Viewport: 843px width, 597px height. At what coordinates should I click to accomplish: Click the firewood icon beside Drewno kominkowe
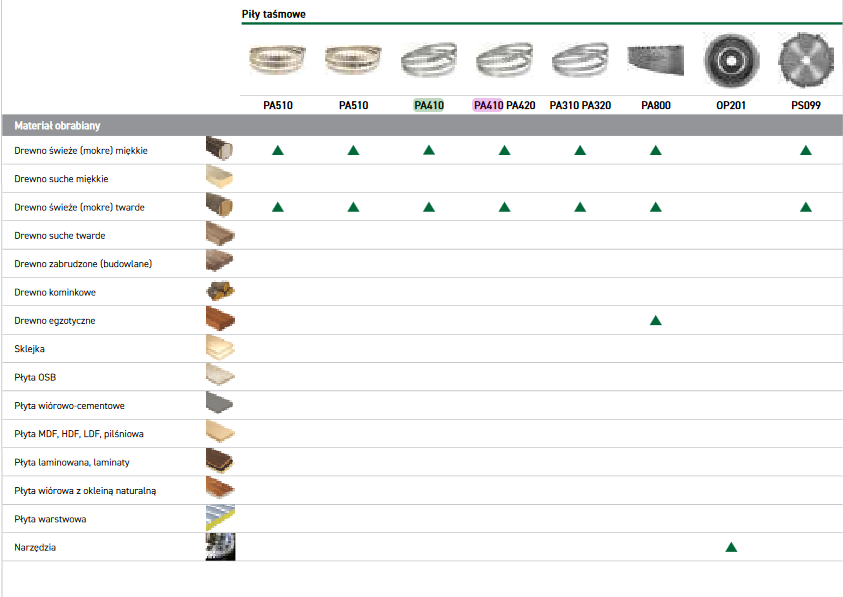tap(220, 292)
